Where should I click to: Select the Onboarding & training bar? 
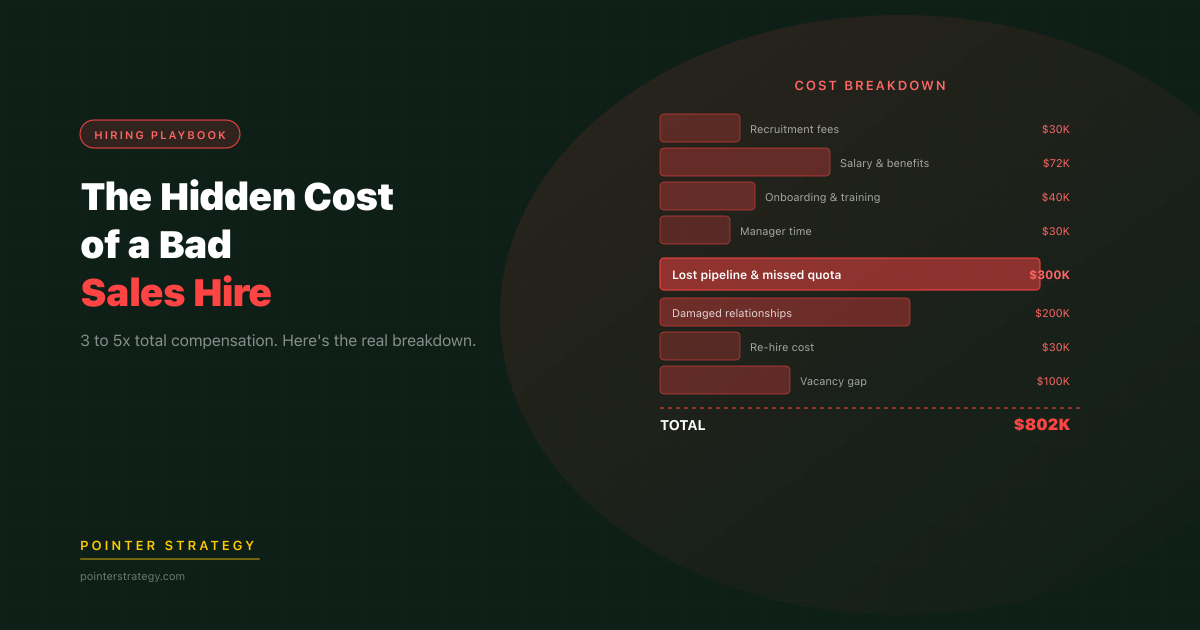[707, 196]
